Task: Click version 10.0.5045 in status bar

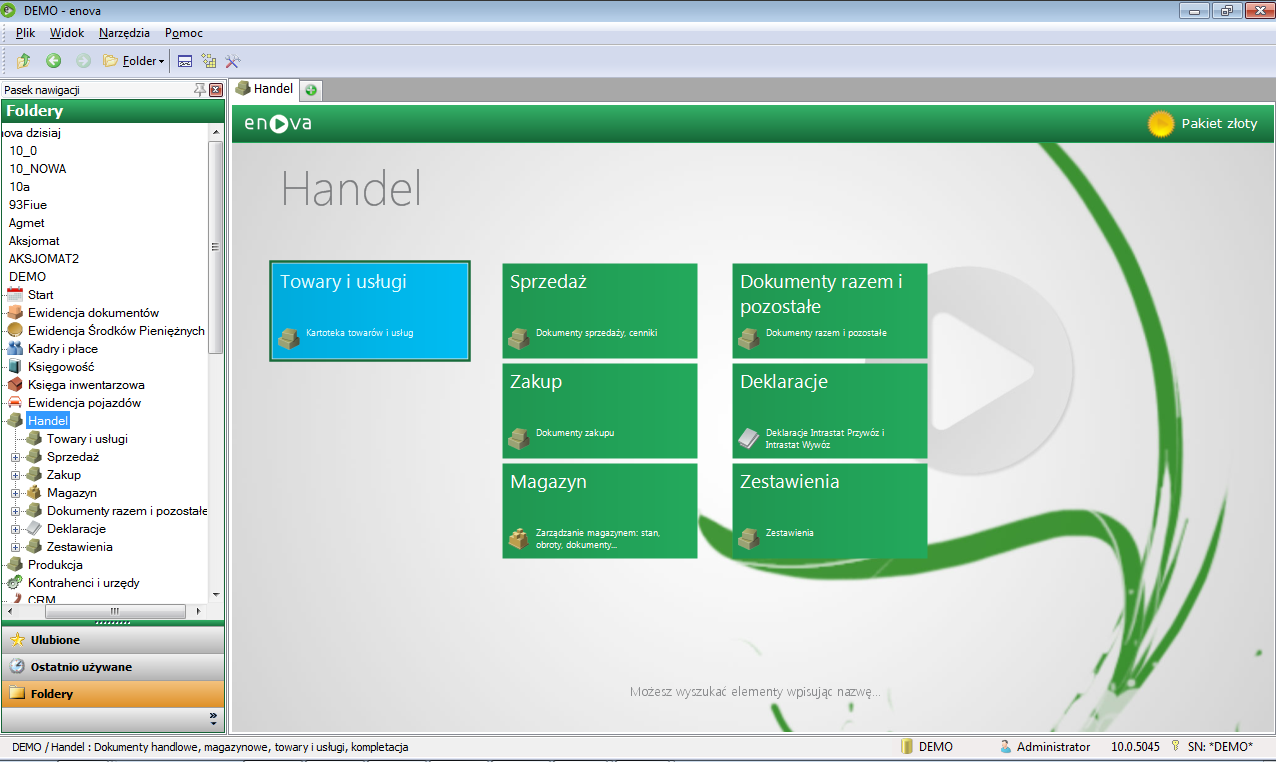Action: coord(1135,747)
